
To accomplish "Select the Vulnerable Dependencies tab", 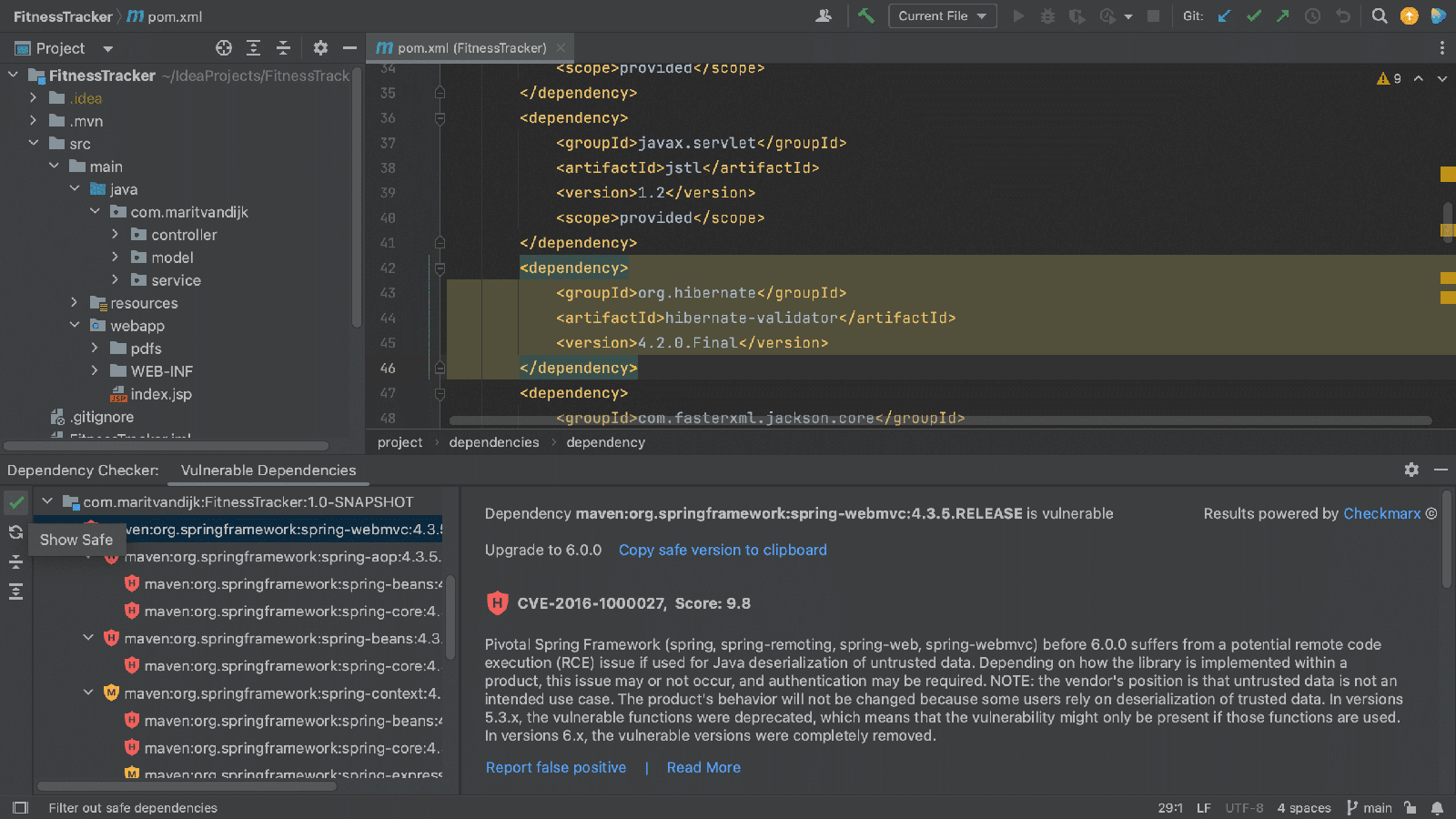I will tap(268, 470).
